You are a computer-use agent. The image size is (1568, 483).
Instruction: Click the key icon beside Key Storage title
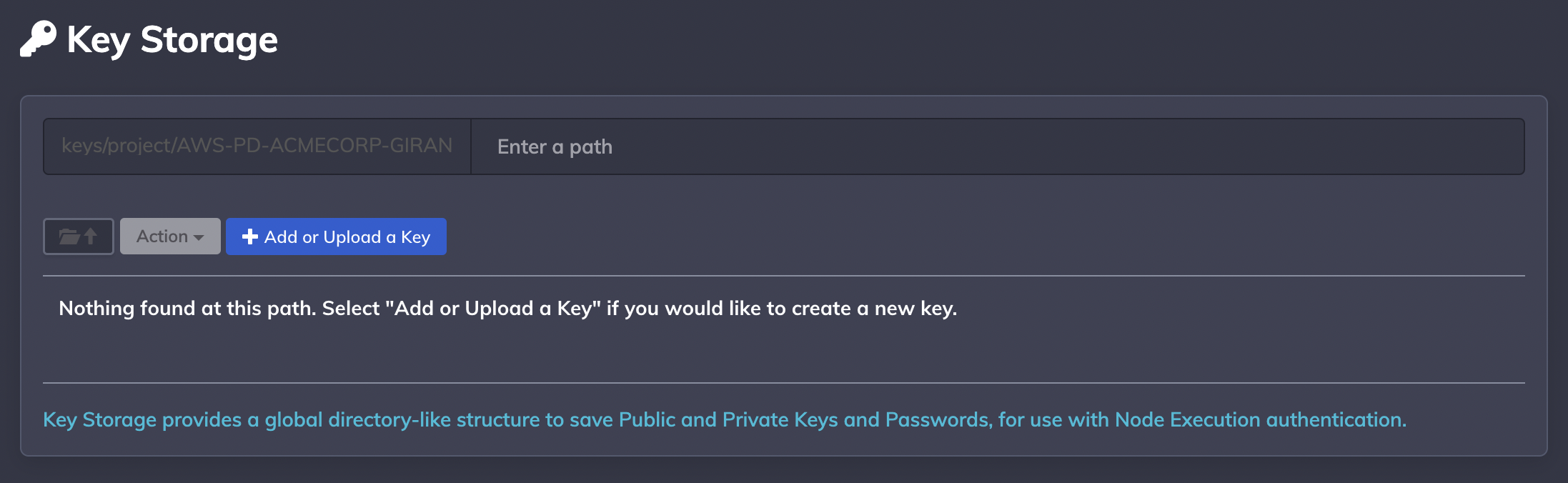pyautogui.click(x=38, y=39)
